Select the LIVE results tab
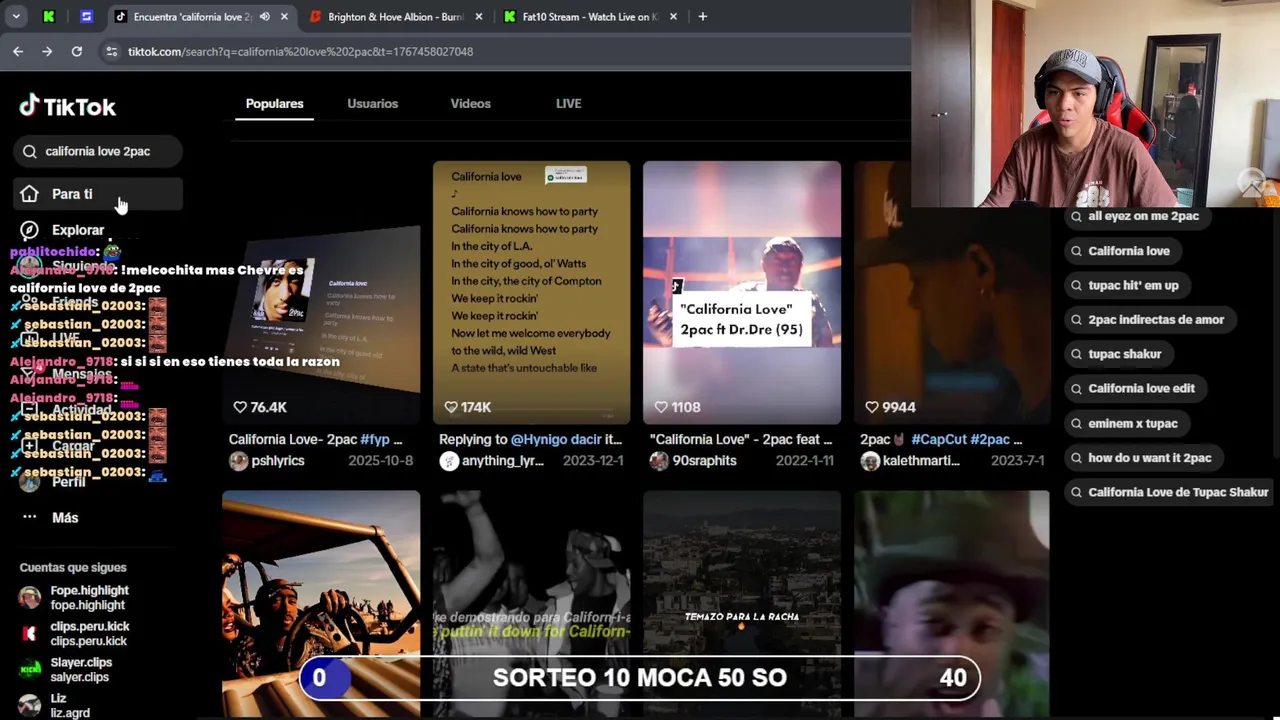Viewport: 1280px width, 720px height. click(568, 104)
